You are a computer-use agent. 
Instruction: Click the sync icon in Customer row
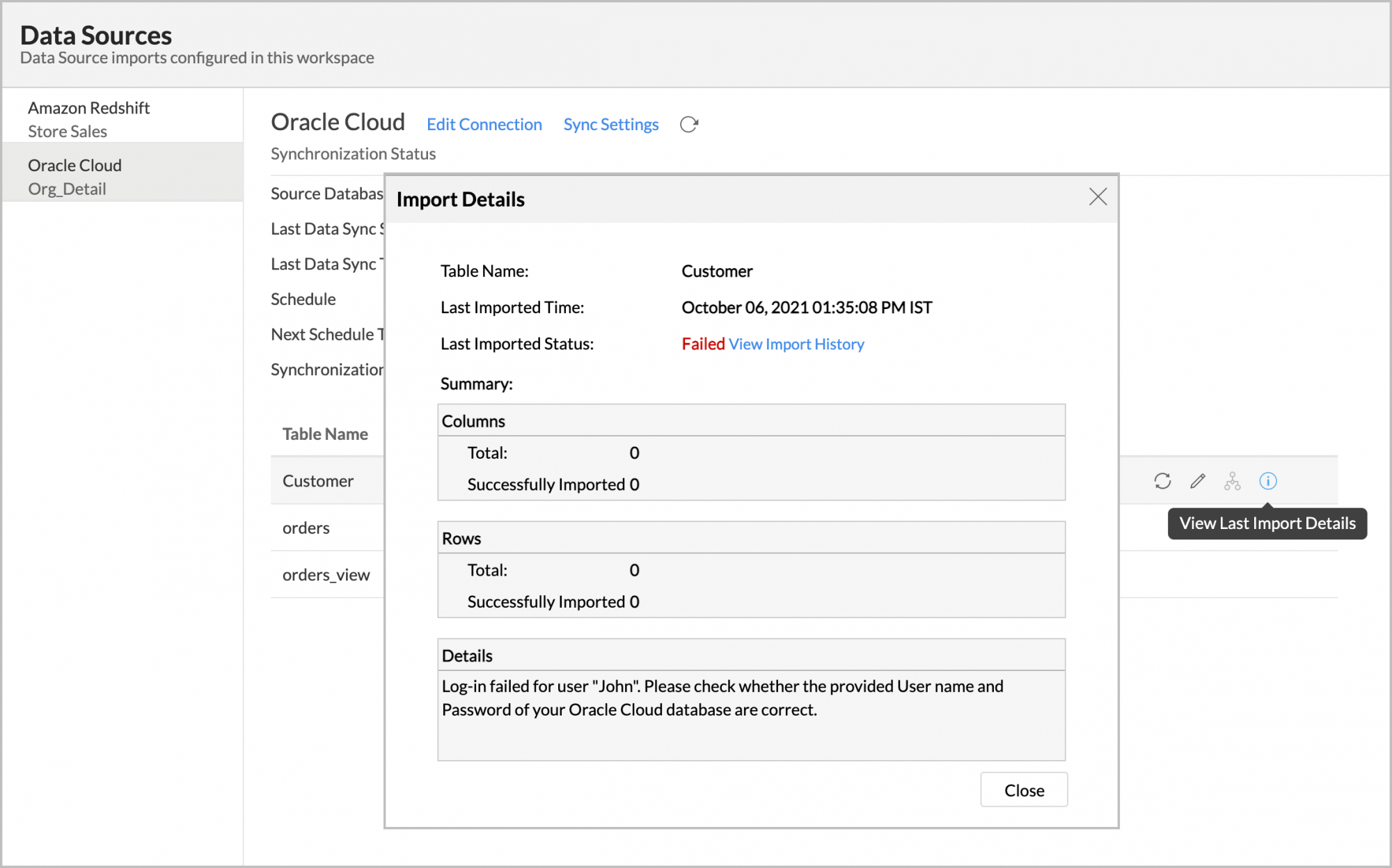[1162, 481]
